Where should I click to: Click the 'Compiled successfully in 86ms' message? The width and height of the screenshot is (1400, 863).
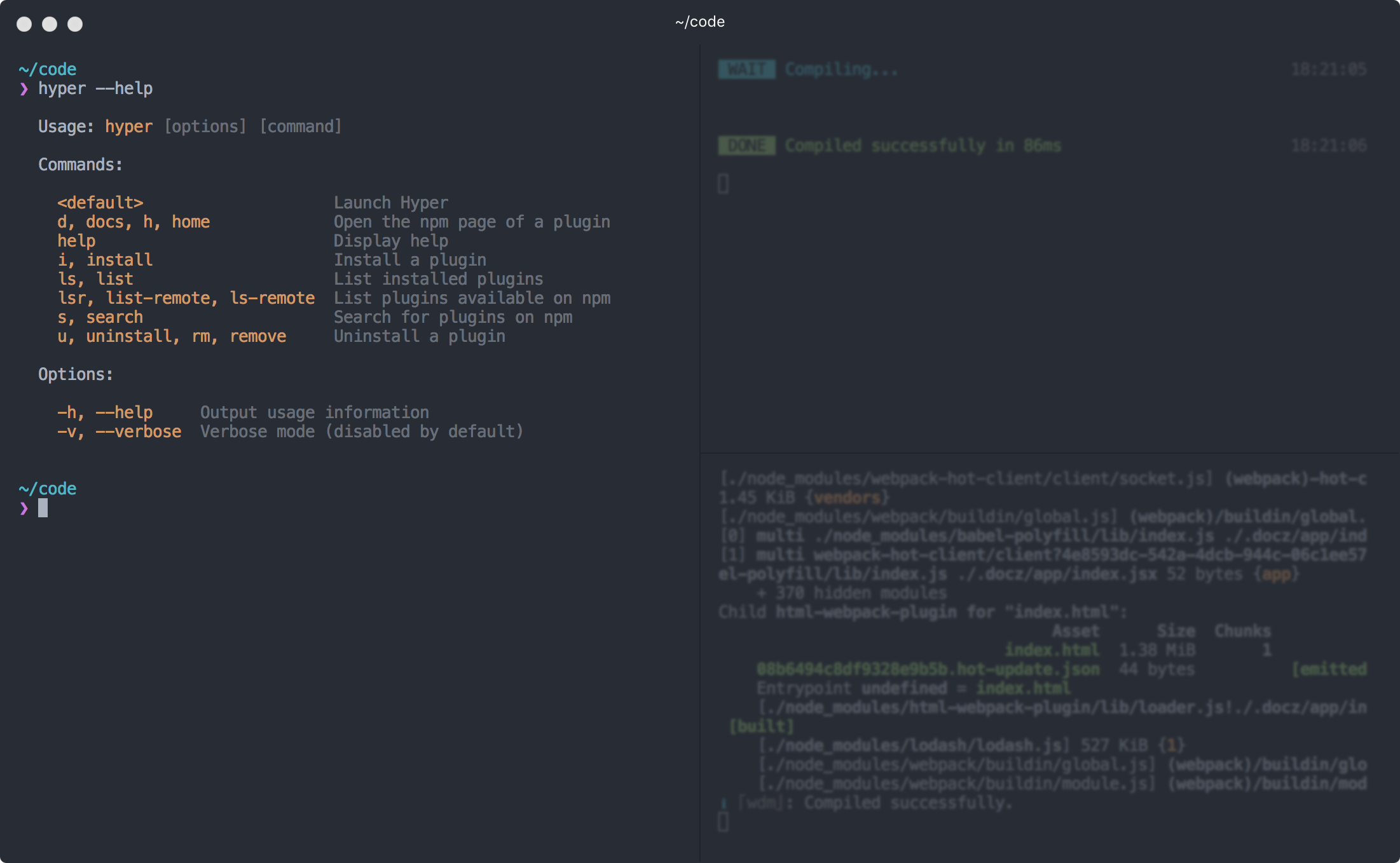pyautogui.click(x=923, y=146)
